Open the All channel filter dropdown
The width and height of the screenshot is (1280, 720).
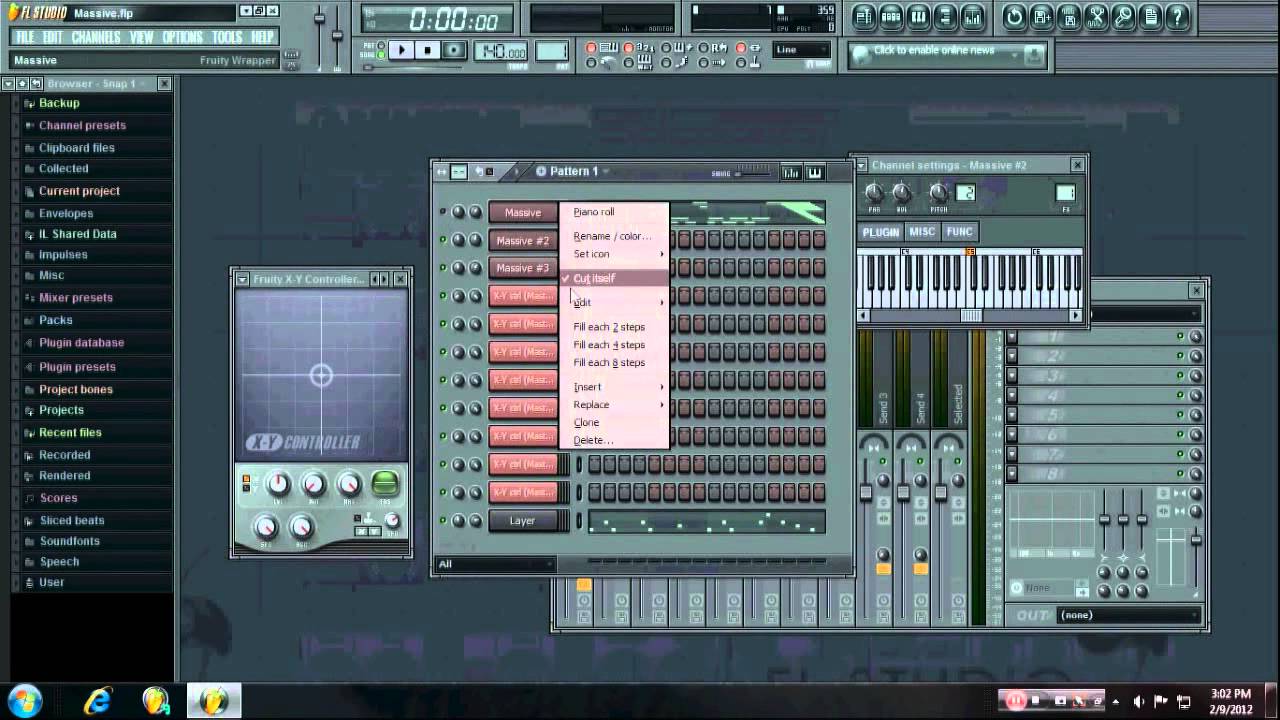pos(494,564)
